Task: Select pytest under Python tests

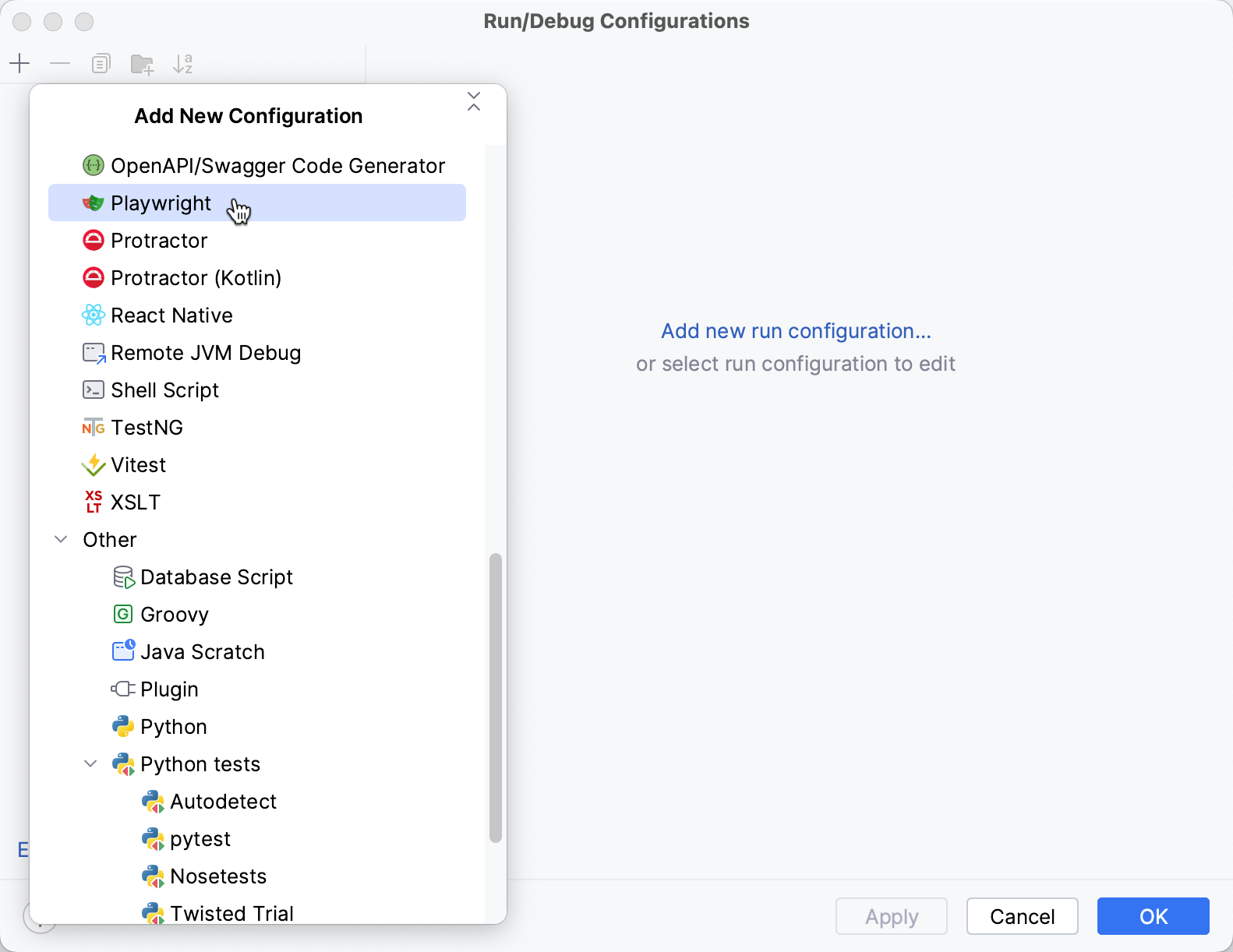Action: tap(257, 838)
